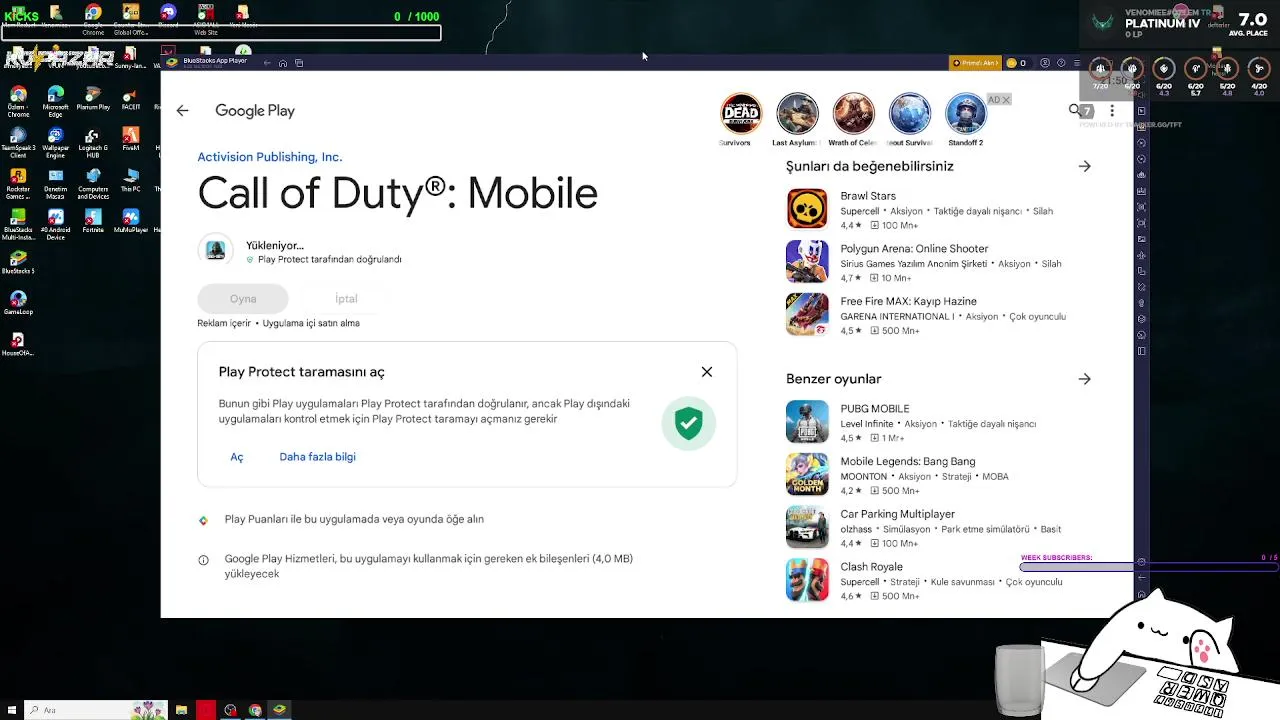
Task: Click BlueStacks title bar back arrow
Action: (x=267, y=63)
